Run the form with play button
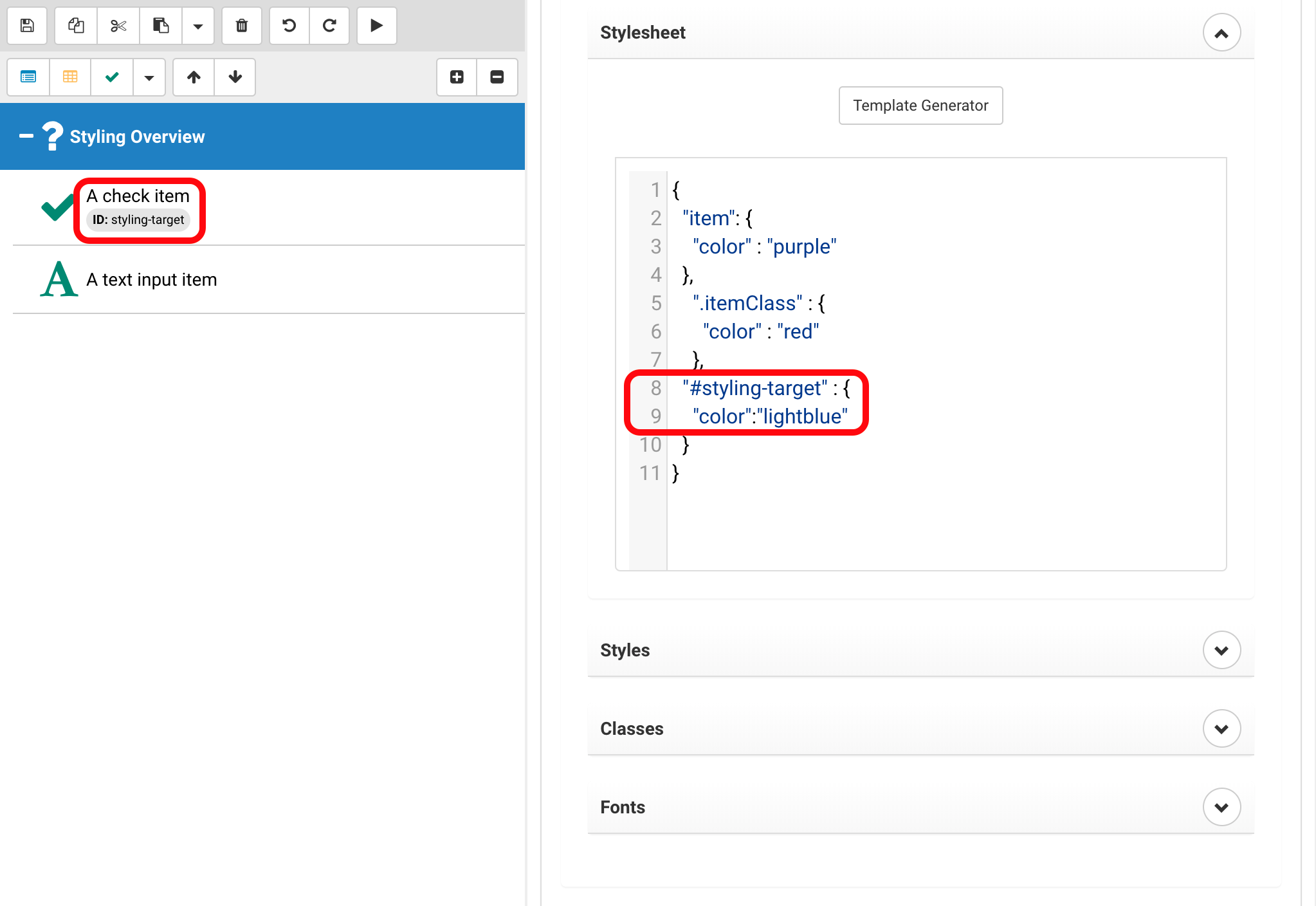Screen dimensions: 1316x906 pyautogui.click(x=377, y=26)
